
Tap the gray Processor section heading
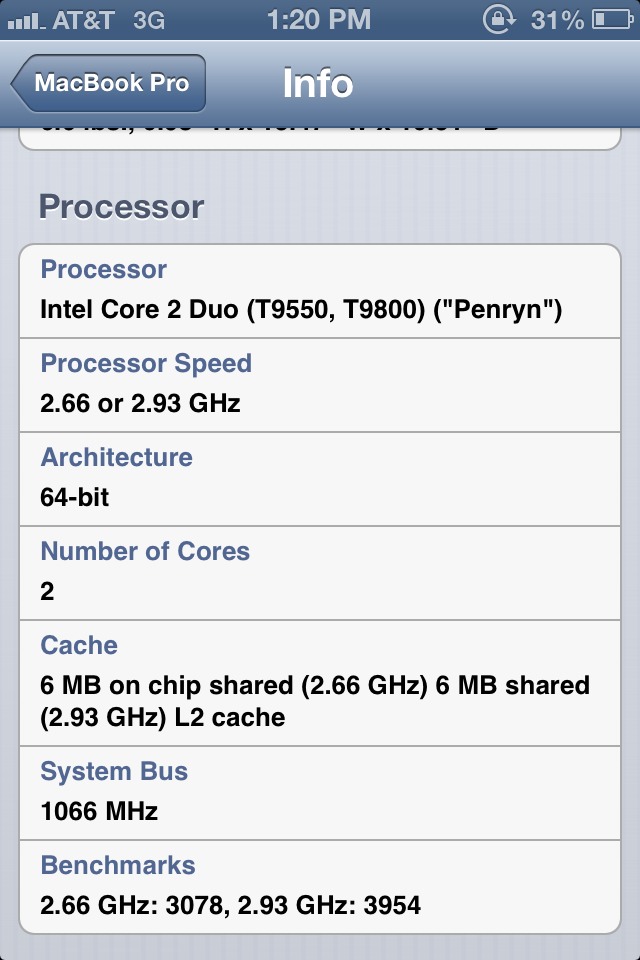pos(121,207)
